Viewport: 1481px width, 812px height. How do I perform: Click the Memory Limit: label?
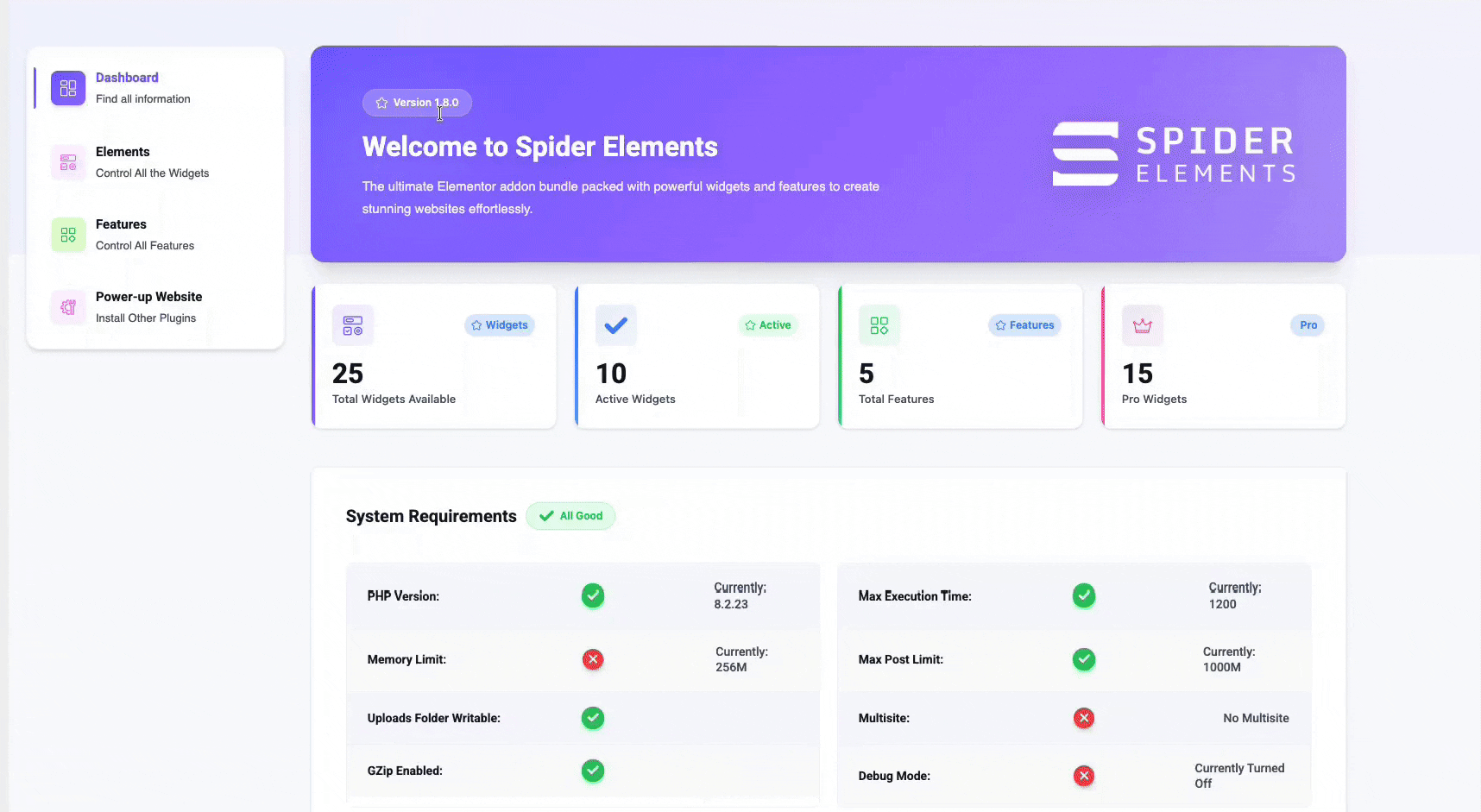click(x=406, y=659)
